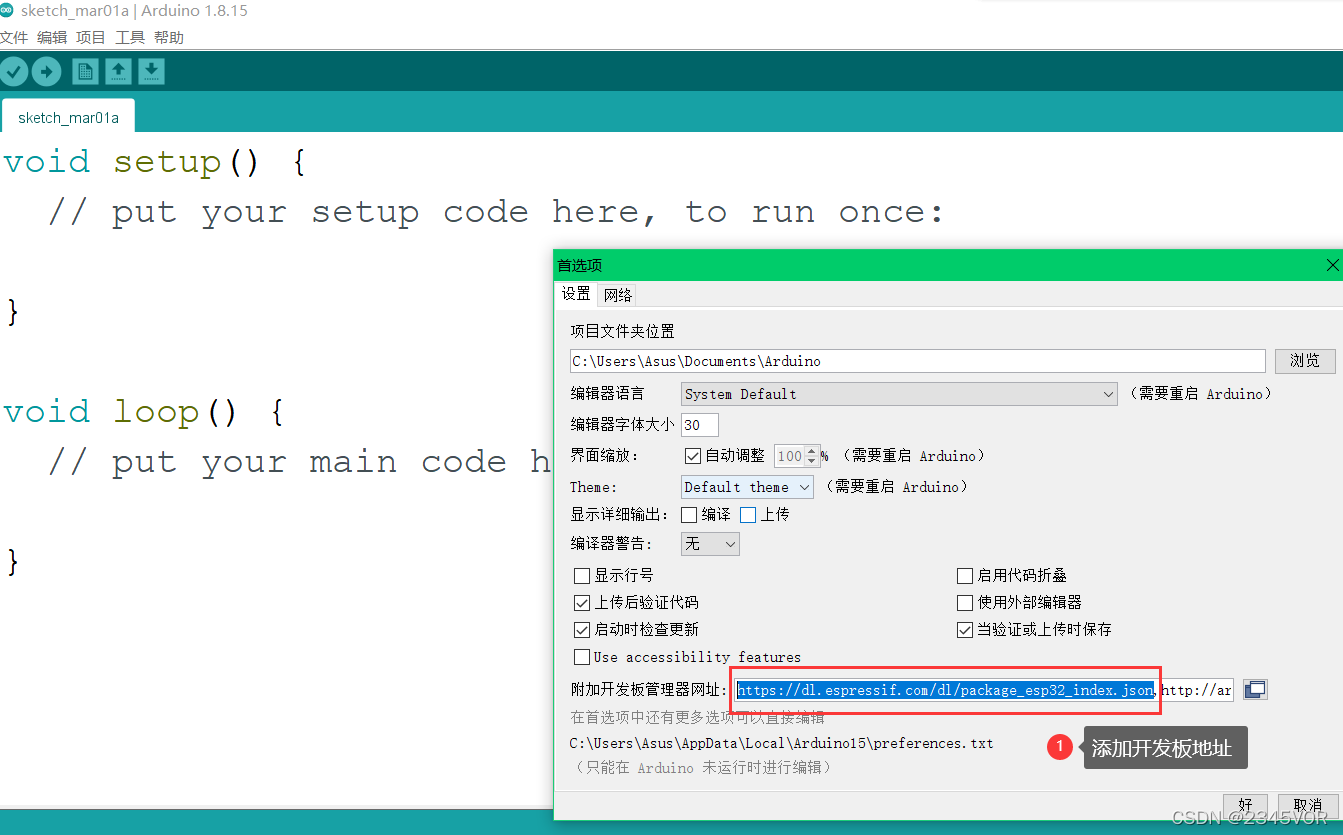Enable 使用外部编辑器 checkbox
The height and width of the screenshot is (835, 1343).
click(965, 603)
